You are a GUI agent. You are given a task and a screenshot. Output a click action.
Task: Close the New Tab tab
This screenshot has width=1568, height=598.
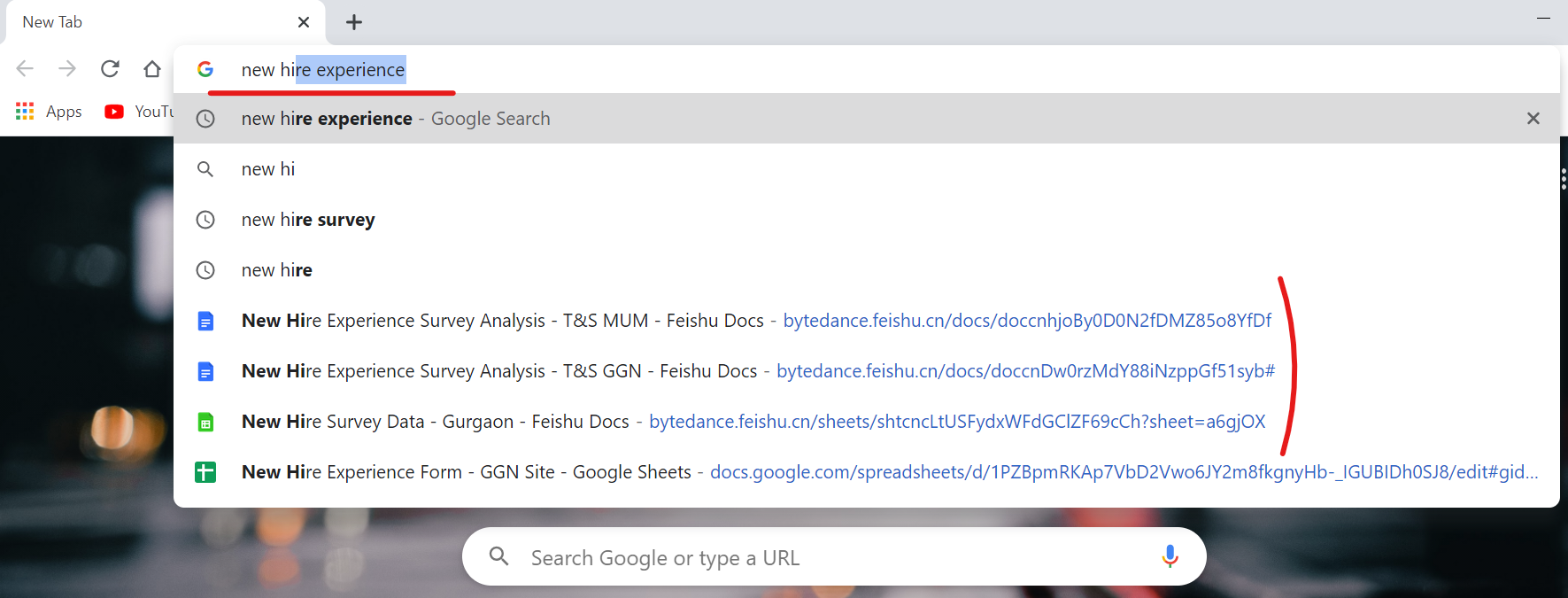[x=304, y=22]
